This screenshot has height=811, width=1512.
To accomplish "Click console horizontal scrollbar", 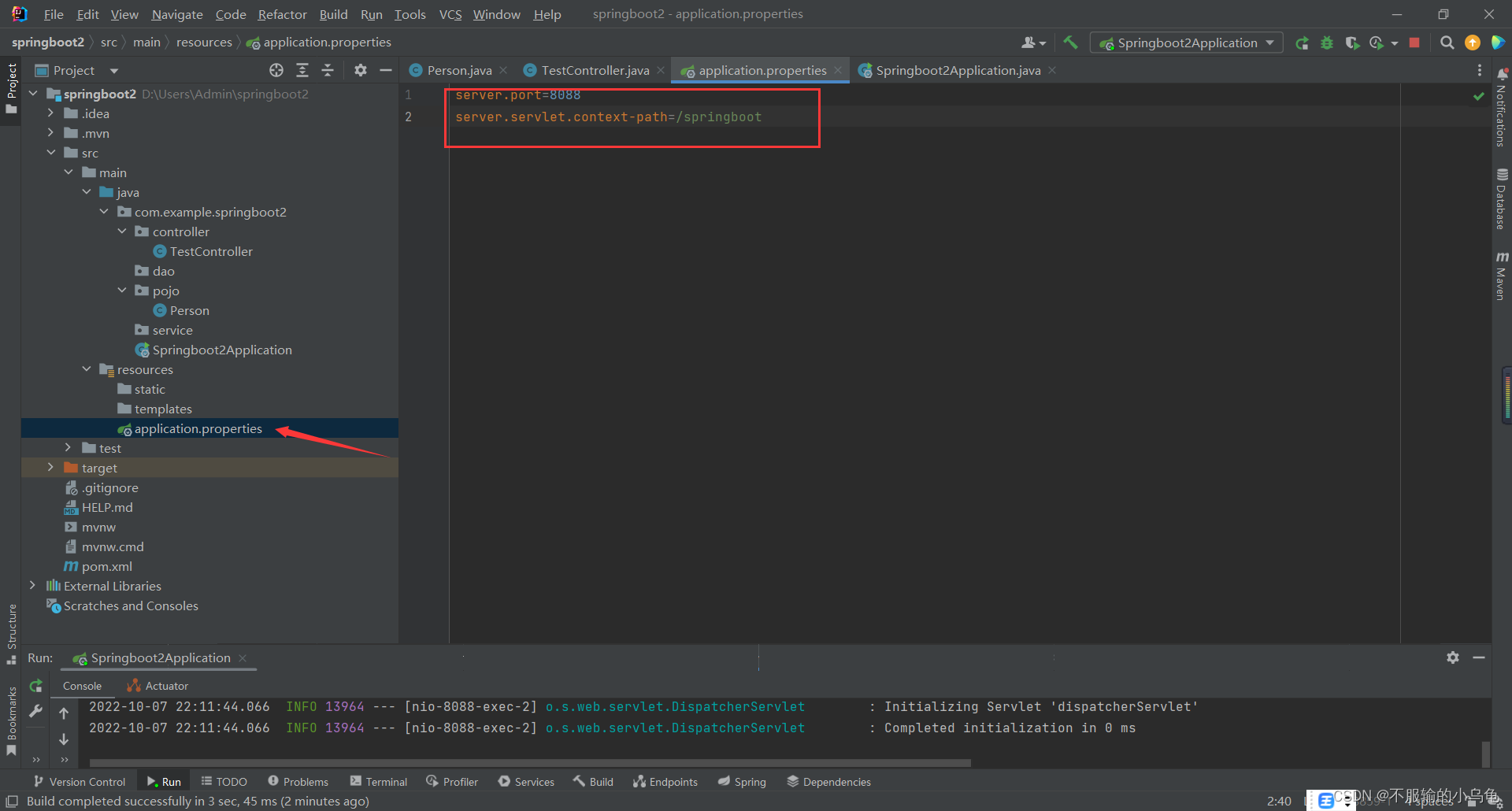I will coord(529,762).
